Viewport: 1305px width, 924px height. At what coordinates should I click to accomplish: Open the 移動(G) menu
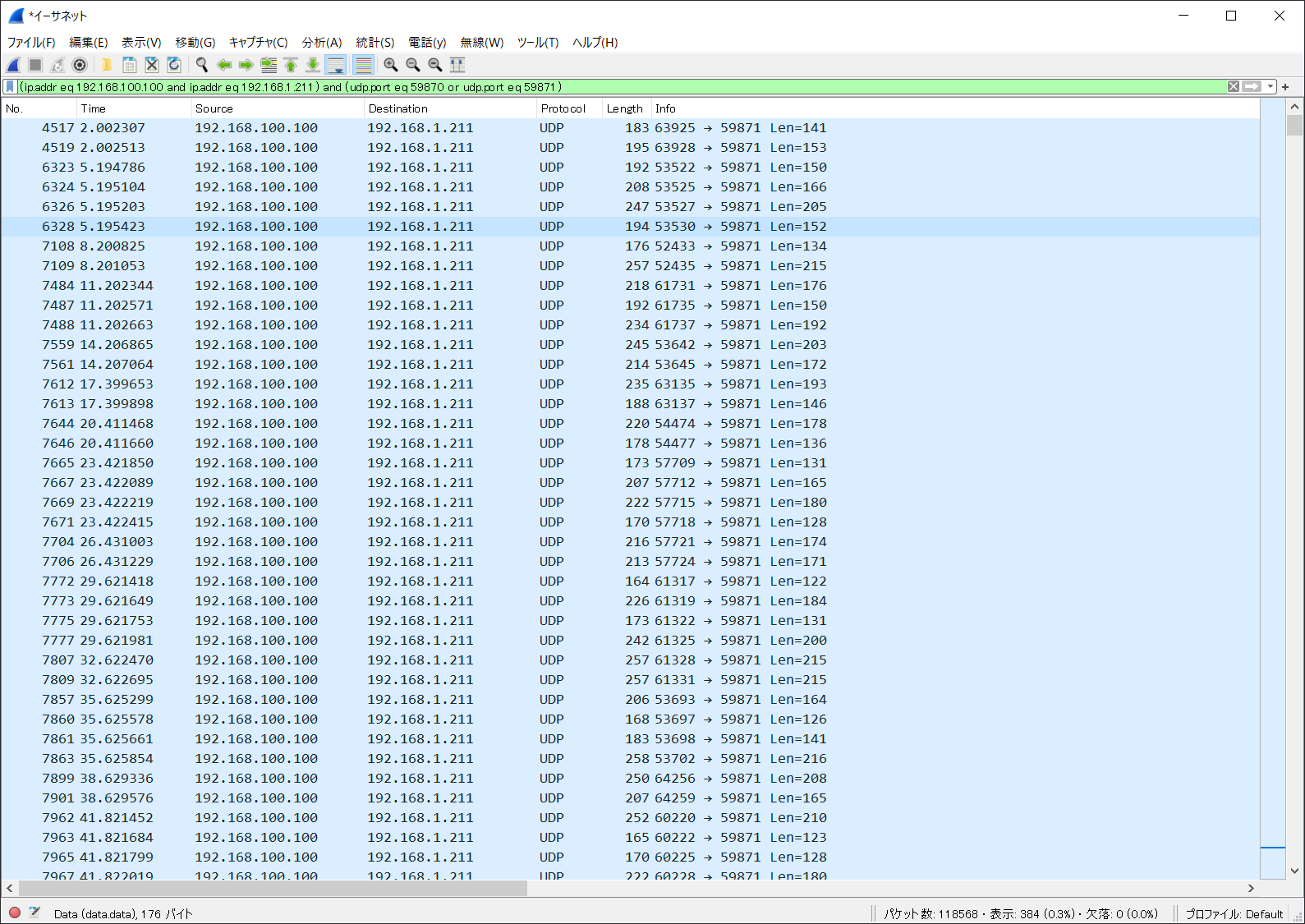pyautogui.click(x=195, y=43)
